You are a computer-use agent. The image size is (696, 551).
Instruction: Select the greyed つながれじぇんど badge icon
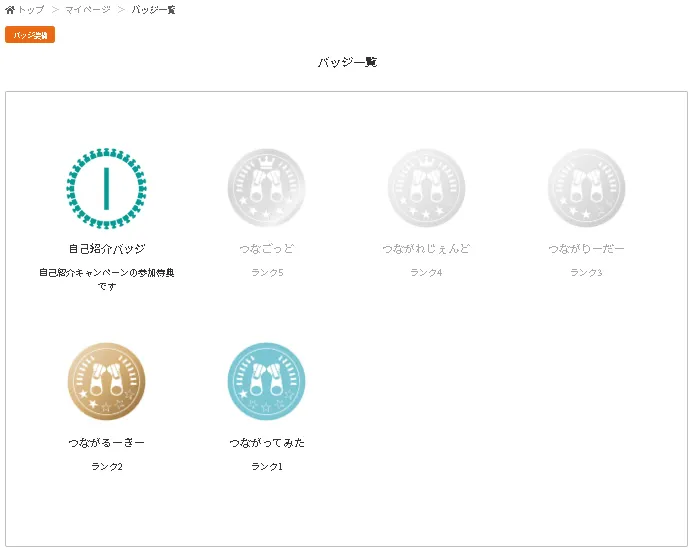[426, 188]
